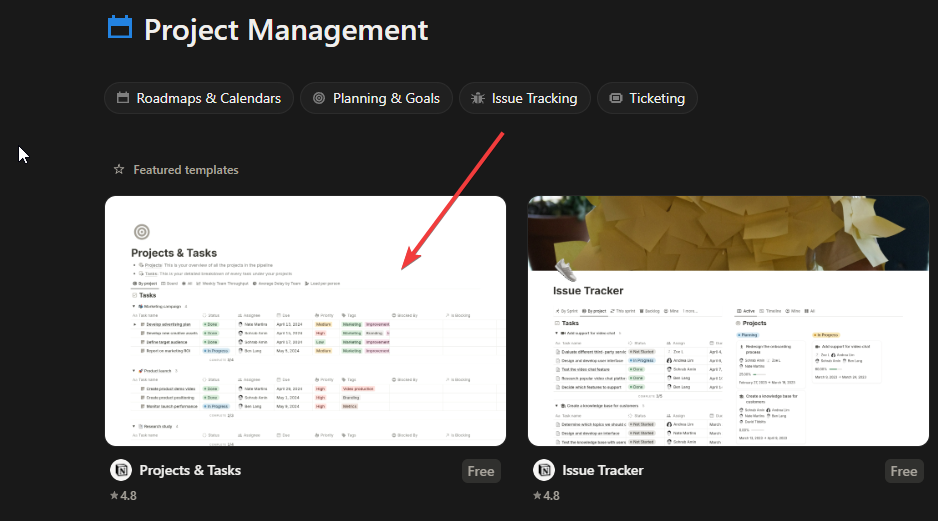Click the Projects & Tasks title link
The width and height of the screenshot is (938, 521).
tap(190, 470)
